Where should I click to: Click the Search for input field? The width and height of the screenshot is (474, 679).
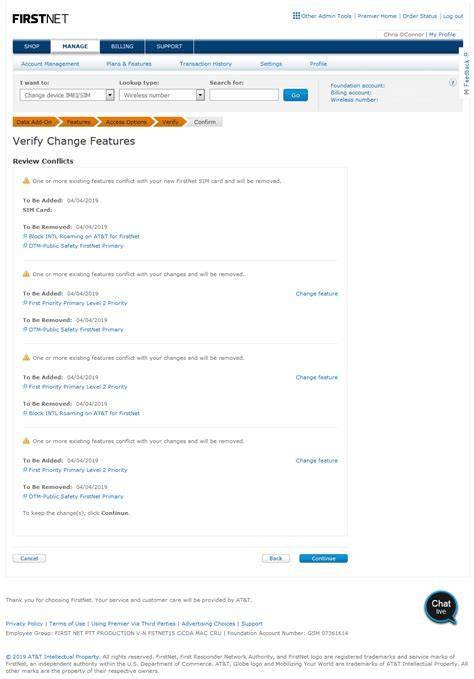[244, 95]
